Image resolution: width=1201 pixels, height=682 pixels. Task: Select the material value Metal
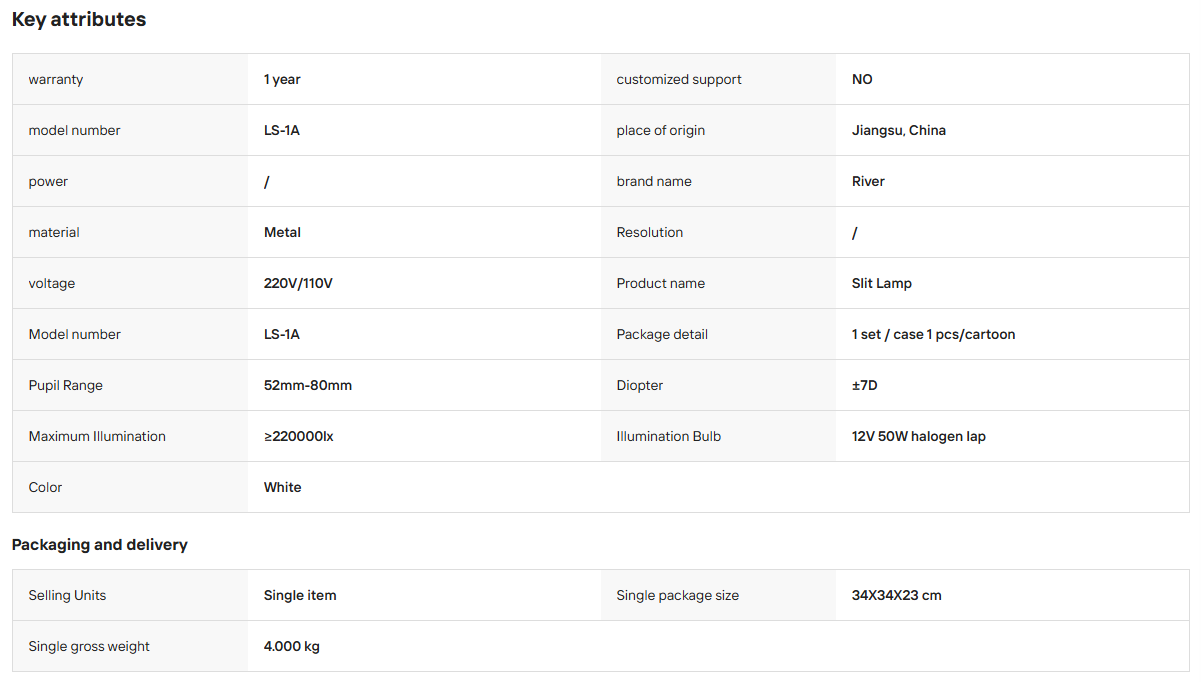[282, 232]
